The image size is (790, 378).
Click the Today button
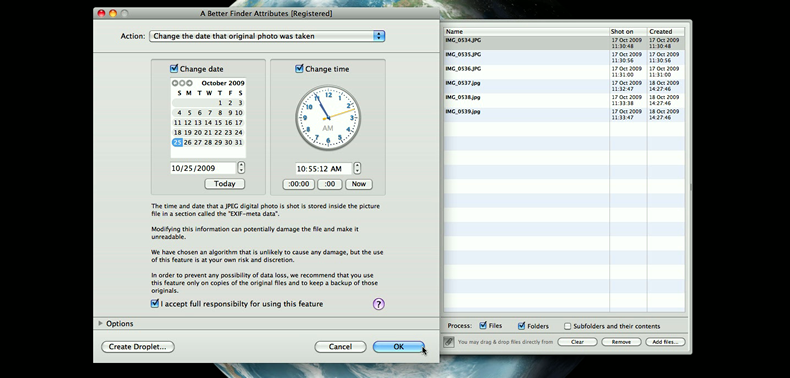click(x=225, y=184)
